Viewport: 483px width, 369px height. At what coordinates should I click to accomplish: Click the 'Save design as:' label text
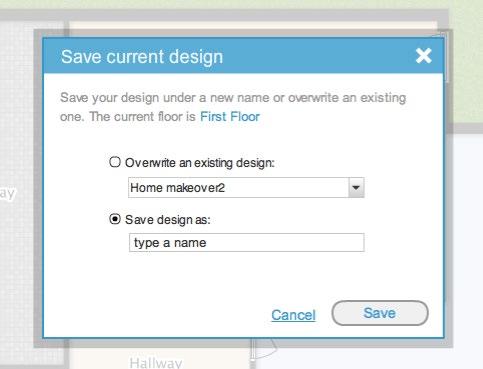168,220
